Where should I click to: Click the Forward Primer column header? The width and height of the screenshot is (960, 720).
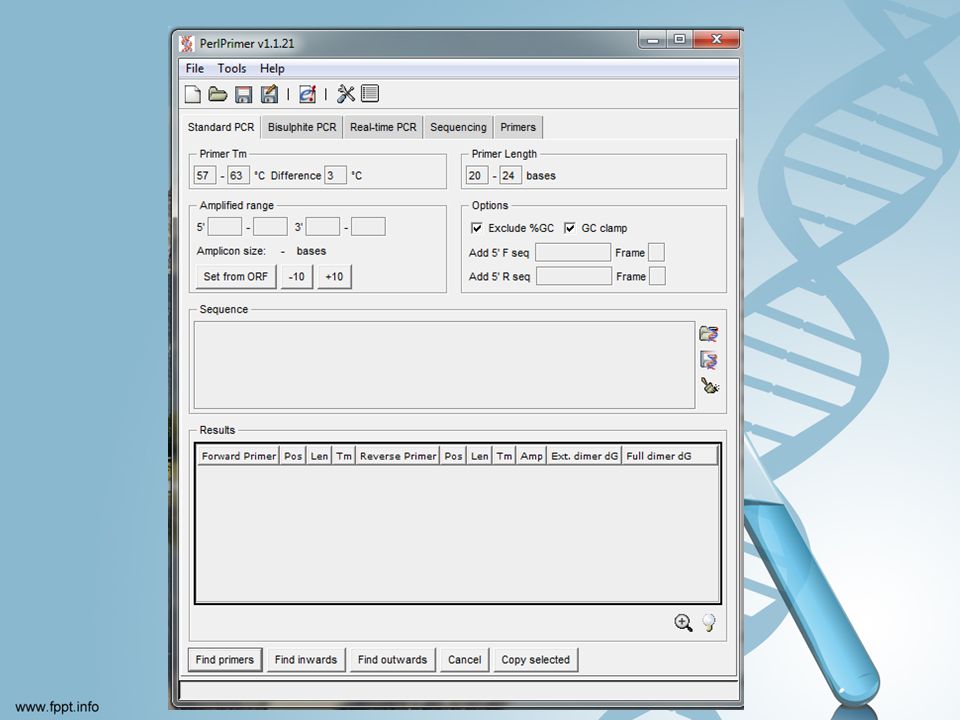coord(239,456)
